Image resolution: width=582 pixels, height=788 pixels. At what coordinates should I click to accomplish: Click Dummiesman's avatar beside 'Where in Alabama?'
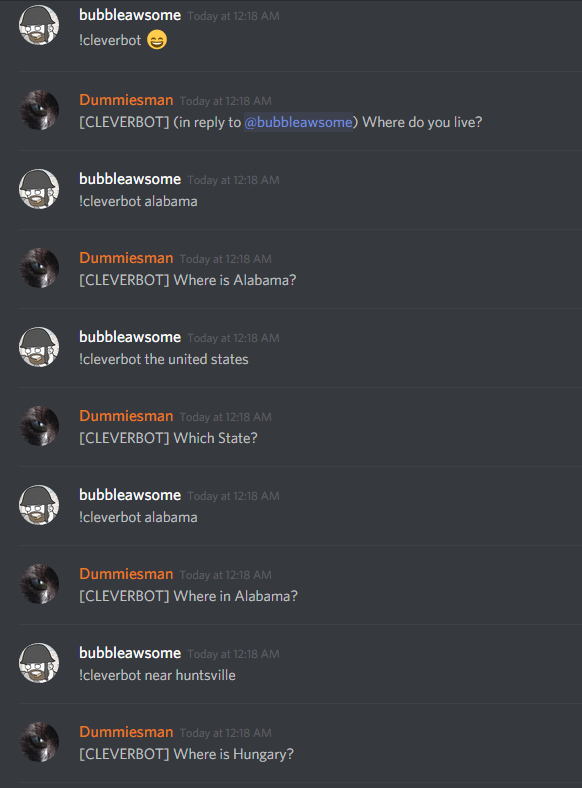coord(39,584)
